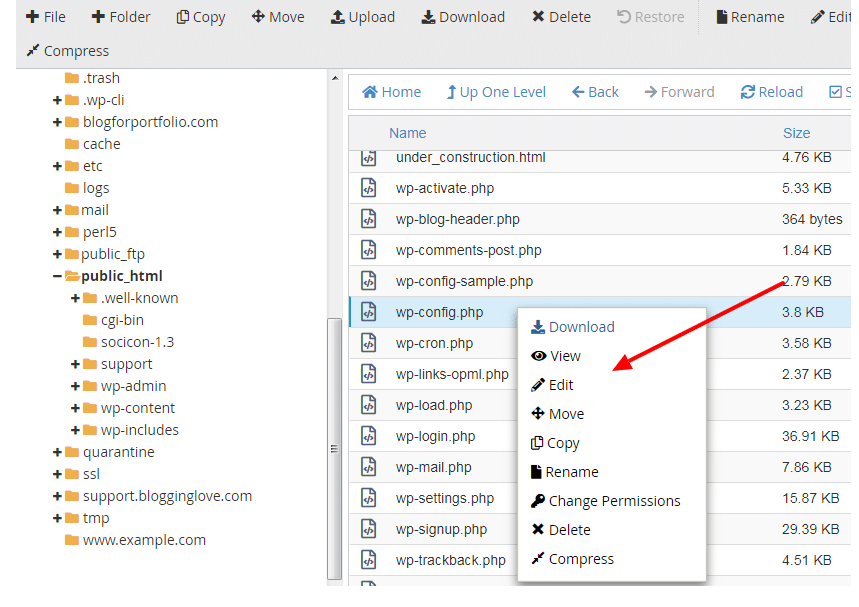Expand the wp-includes folder
The width and height of the screenshot is (859, 607).
[x=75, y=430]
